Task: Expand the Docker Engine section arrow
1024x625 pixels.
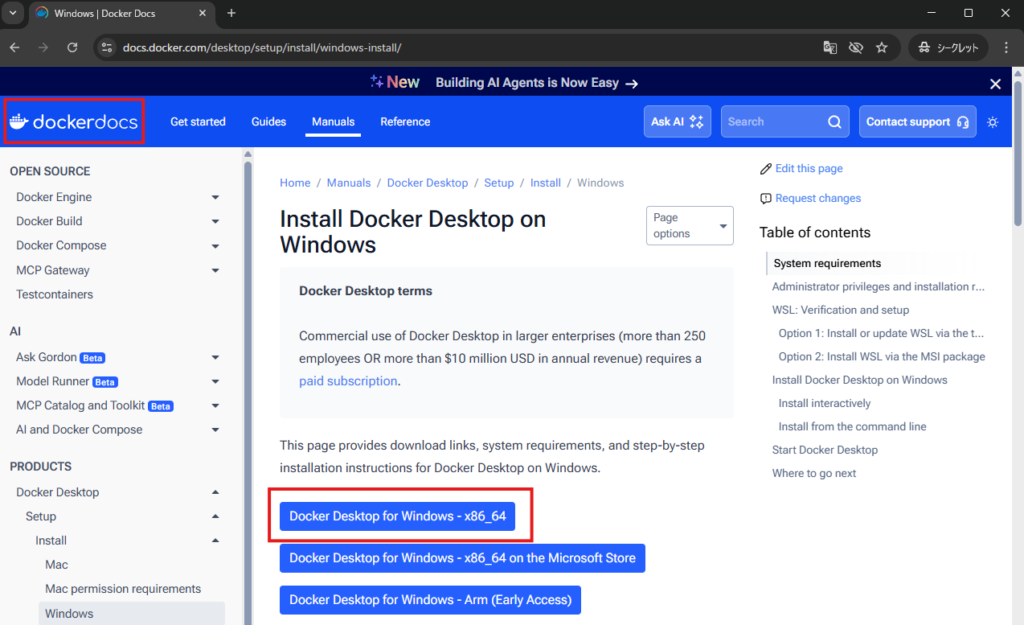Action: coord(215,197)
